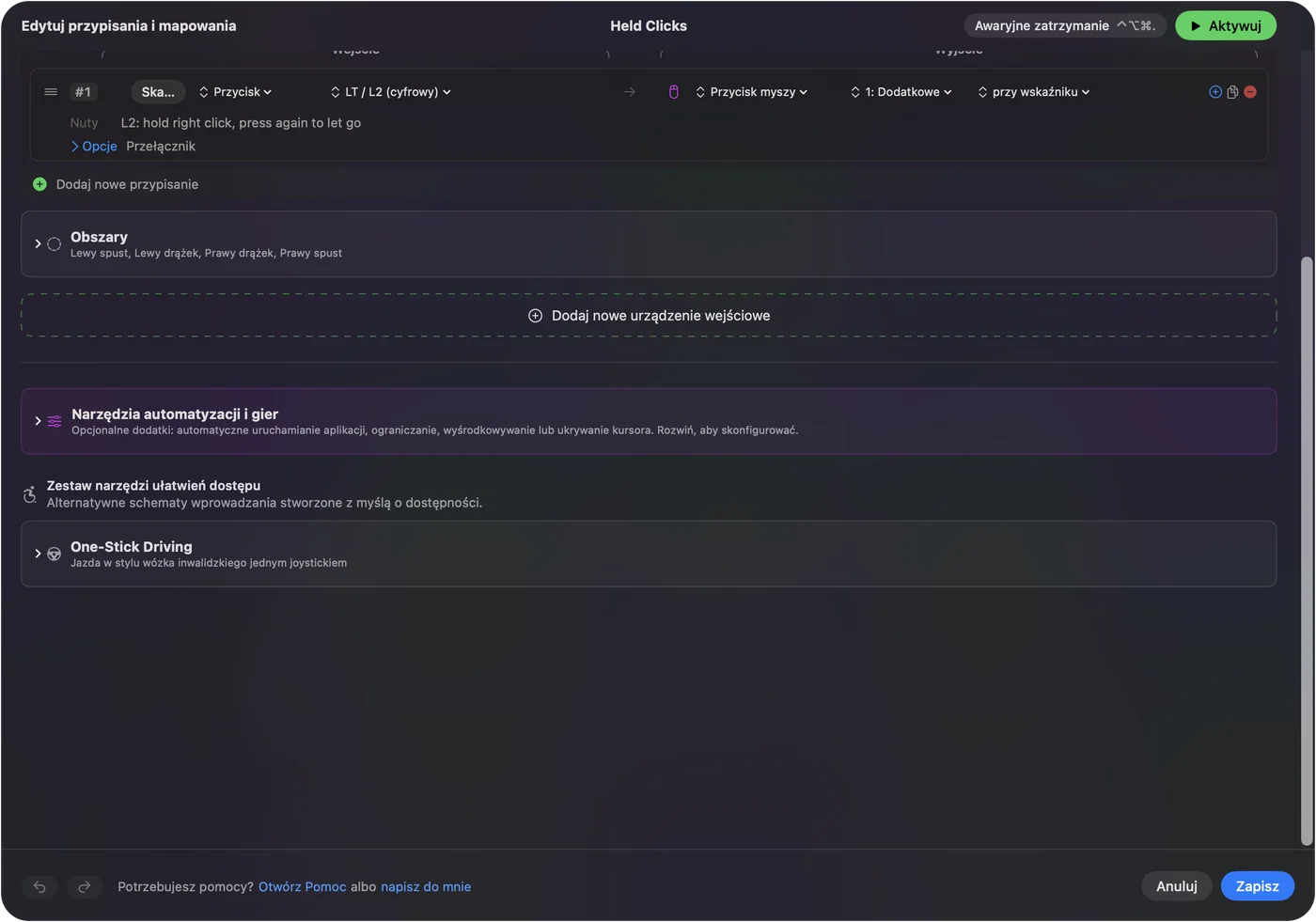This screenshot has width=1316, height=922.
Task: Click the napisz do mnie link
Action: point(426,887)
